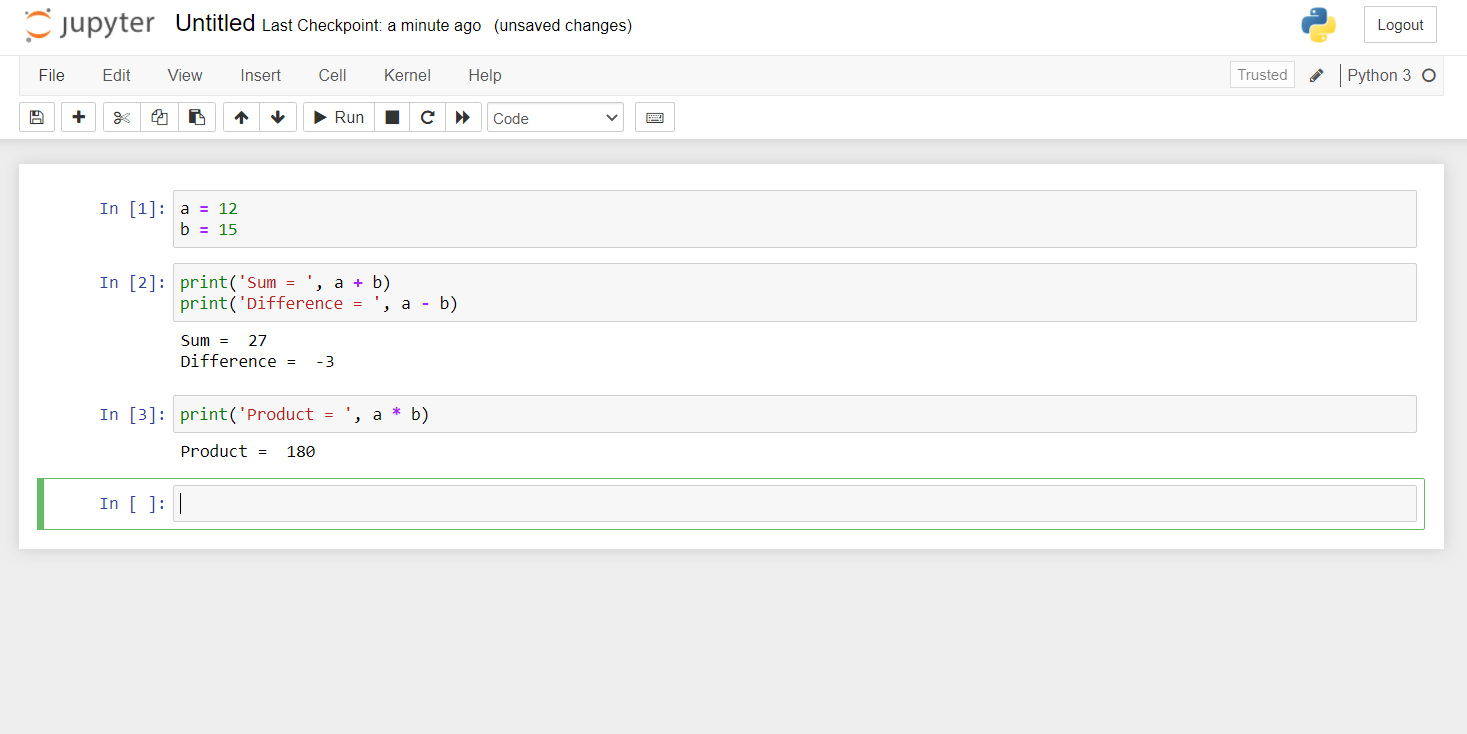Check the kernel status circle indicator
The width and height of the screenshot is (1467, 734).
(1430, 75)
